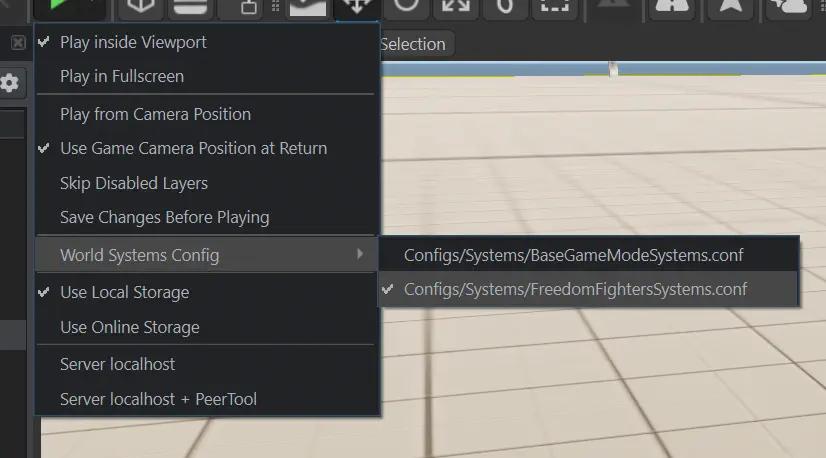Viewport: 826px width, 458px height.
Task: Select the rotate circle tool
Action: [x=406, y=6]
